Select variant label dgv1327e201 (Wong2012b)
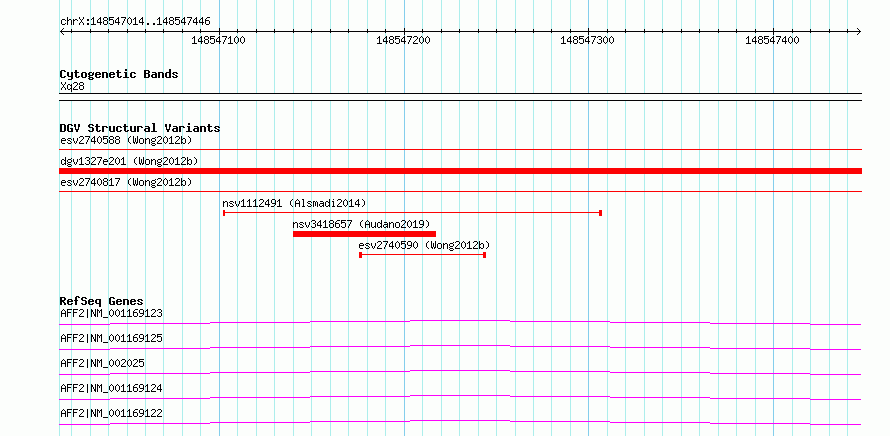The height and width of the screenshot is (436, 890). click(129, 161)
